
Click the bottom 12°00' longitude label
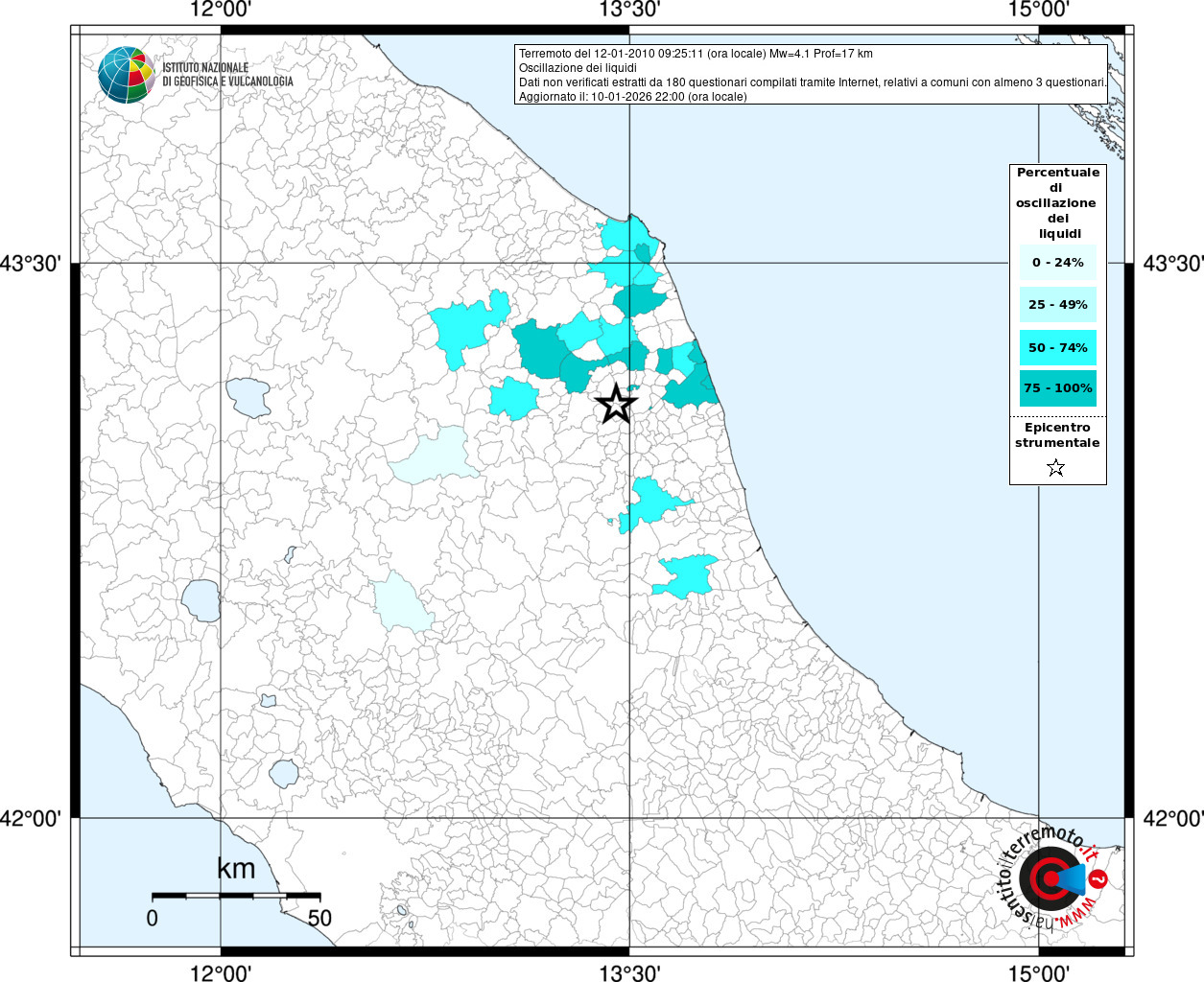(221, 972)
